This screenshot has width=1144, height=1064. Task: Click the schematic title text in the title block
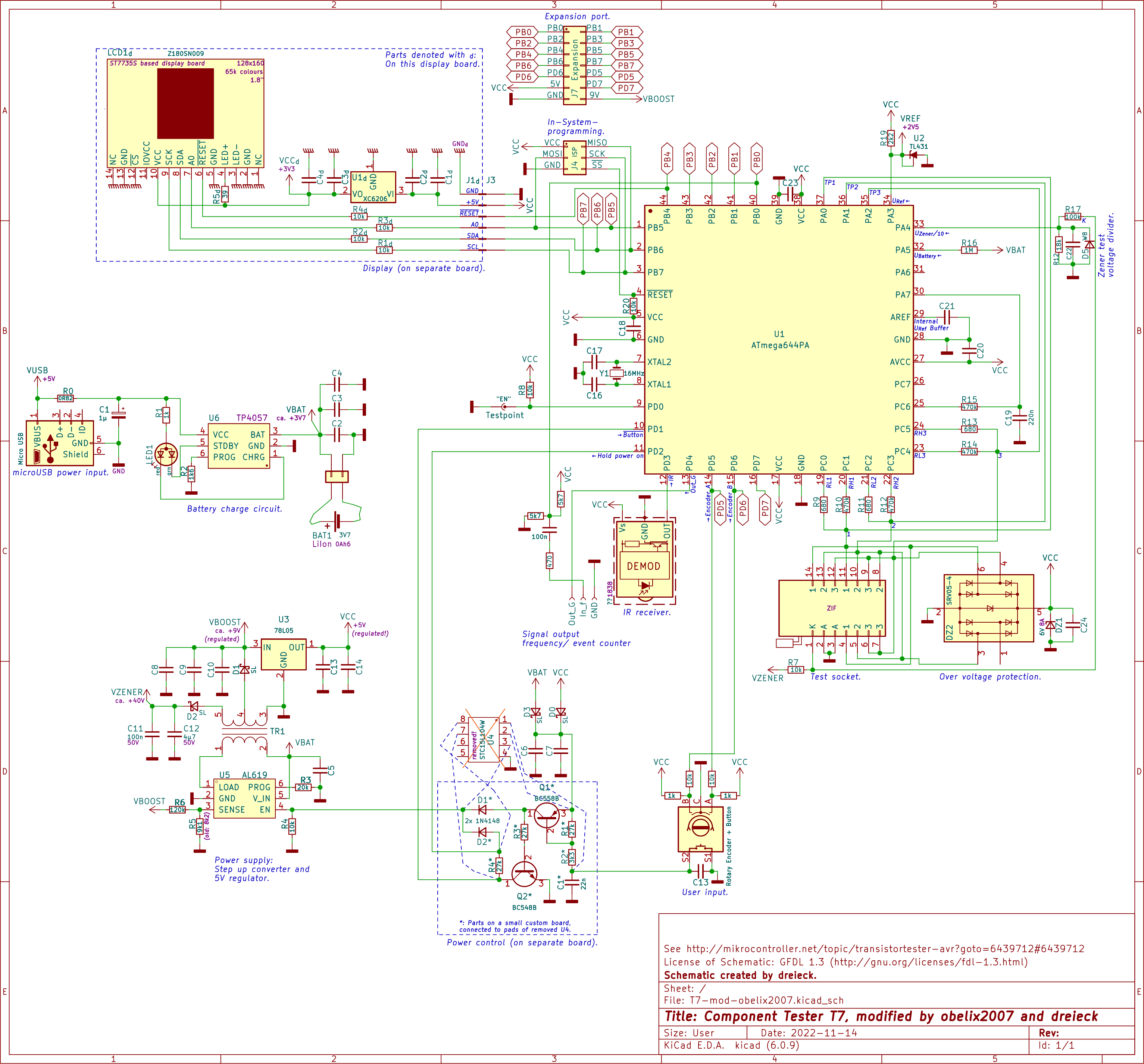tap(881, 1016)
